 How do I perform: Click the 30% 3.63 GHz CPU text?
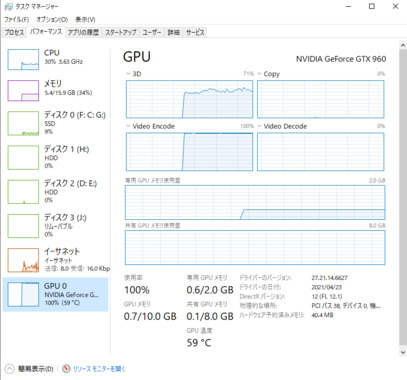point(63,62)
